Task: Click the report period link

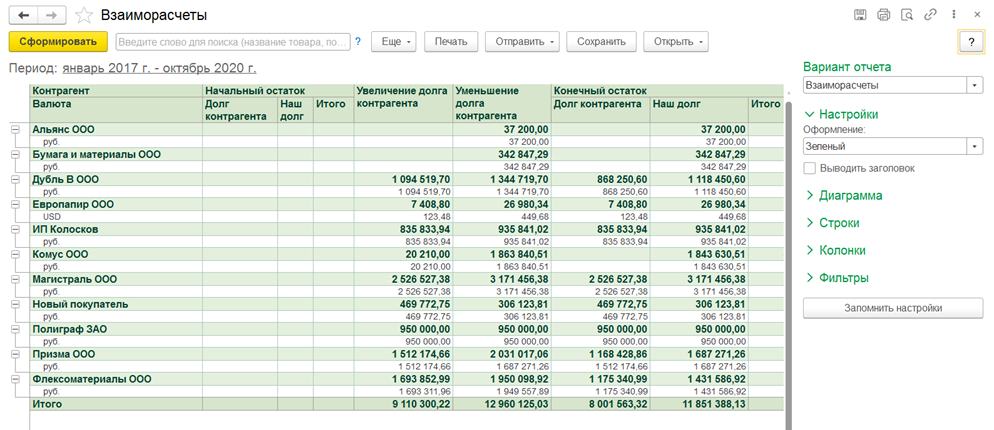Action: click(159, 68)
